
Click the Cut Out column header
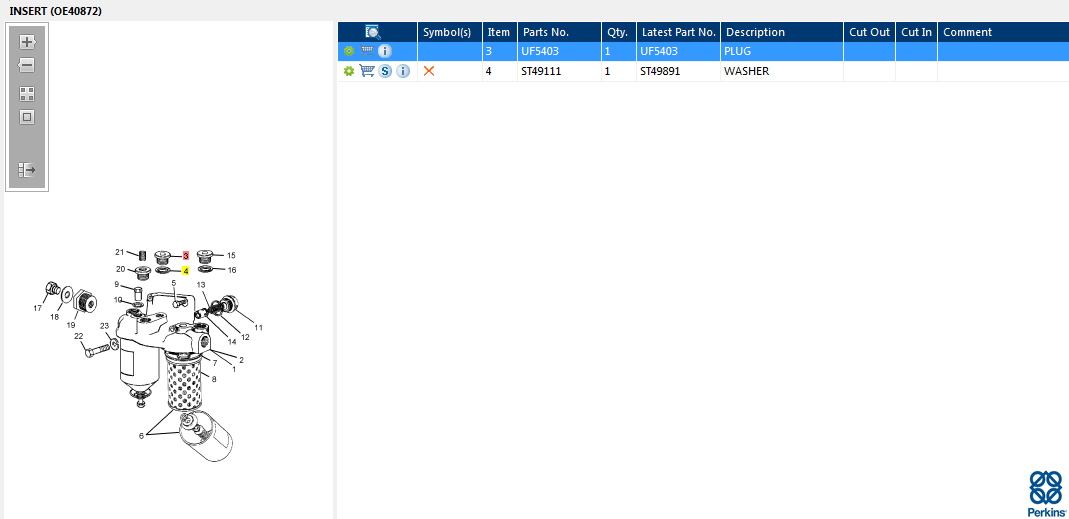point(869,32)
